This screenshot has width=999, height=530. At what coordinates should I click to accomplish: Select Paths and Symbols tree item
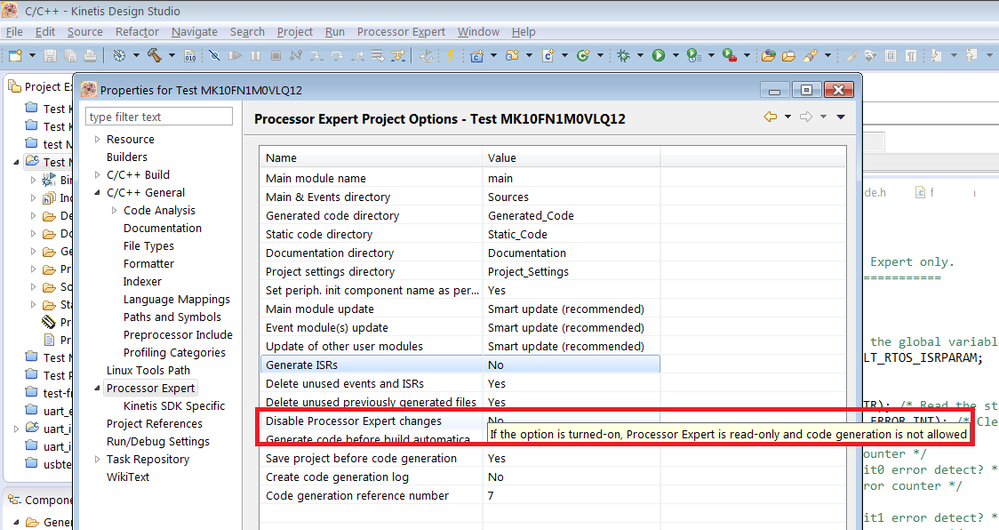coord(172,317)
